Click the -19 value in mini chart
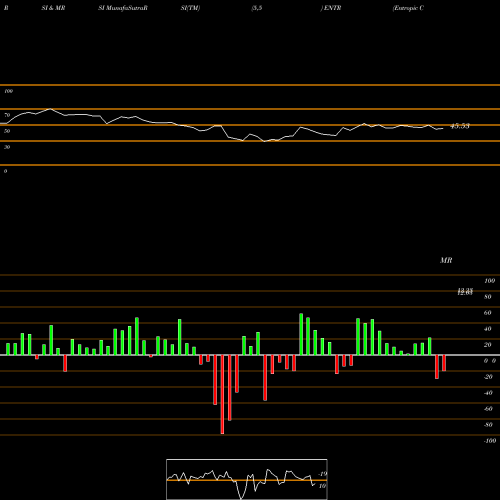500x500 pixels. click(323, 474)
